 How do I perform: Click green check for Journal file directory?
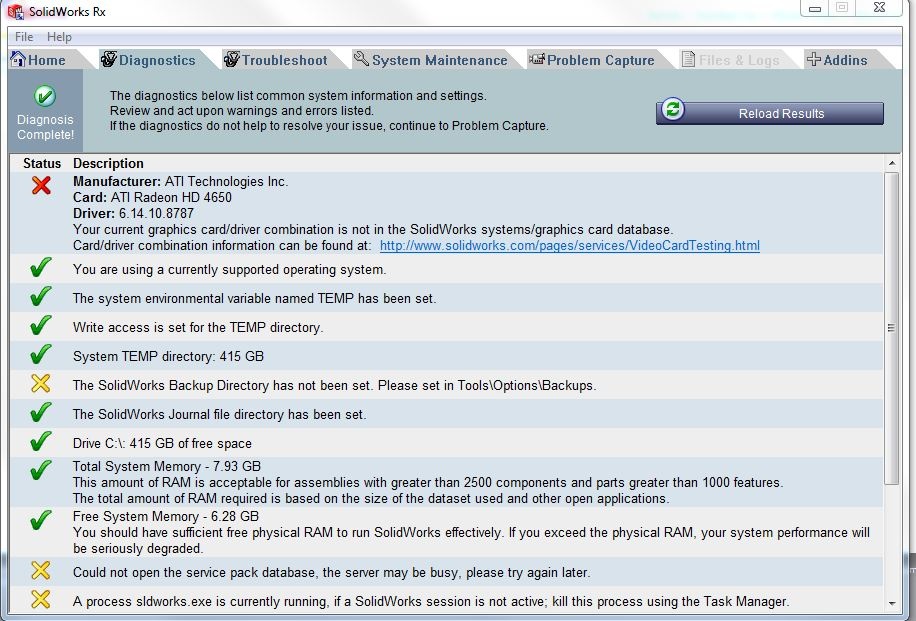click(40, 412)
